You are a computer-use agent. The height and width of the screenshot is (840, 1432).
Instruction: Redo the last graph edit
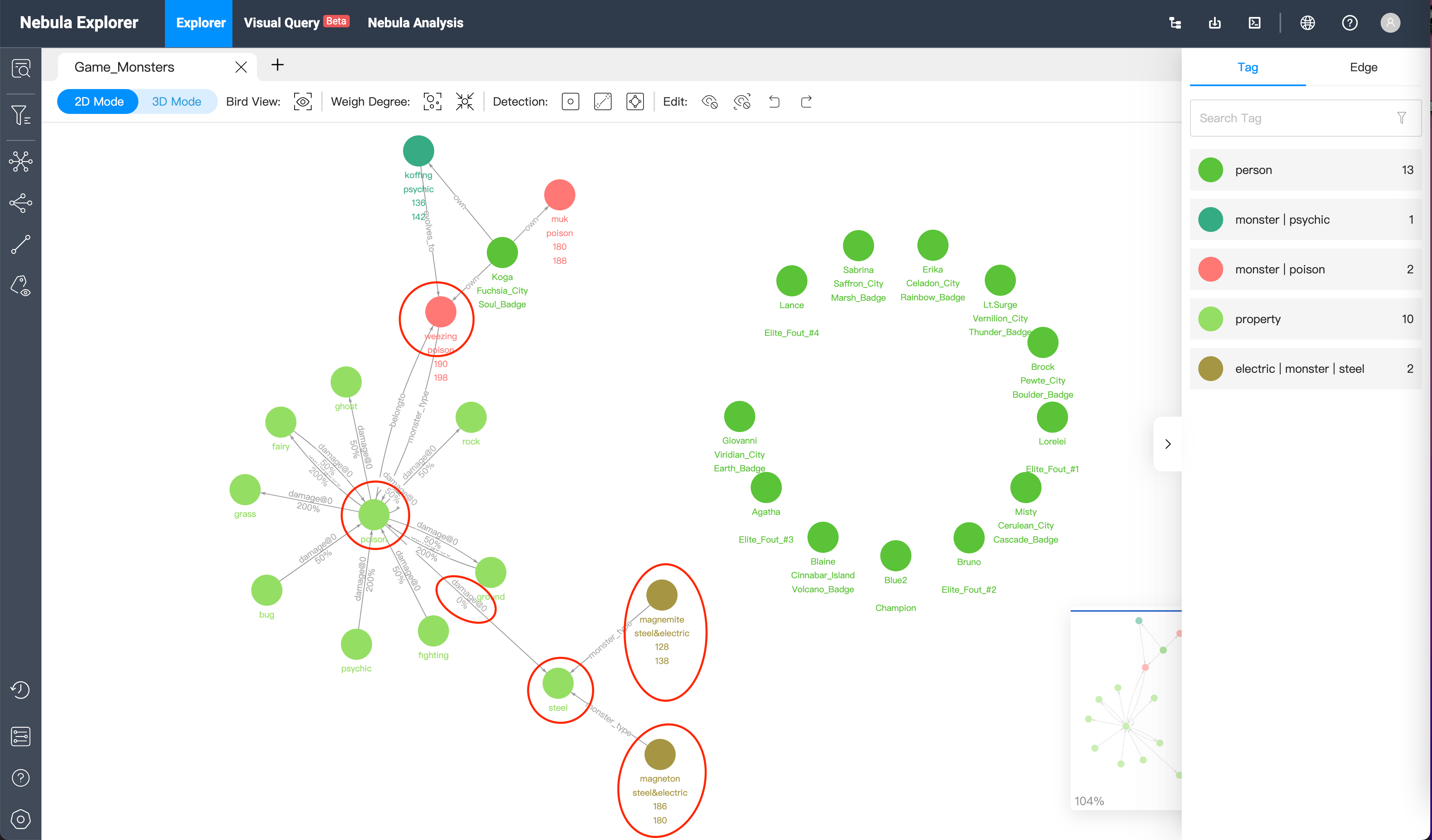[806, 101]
